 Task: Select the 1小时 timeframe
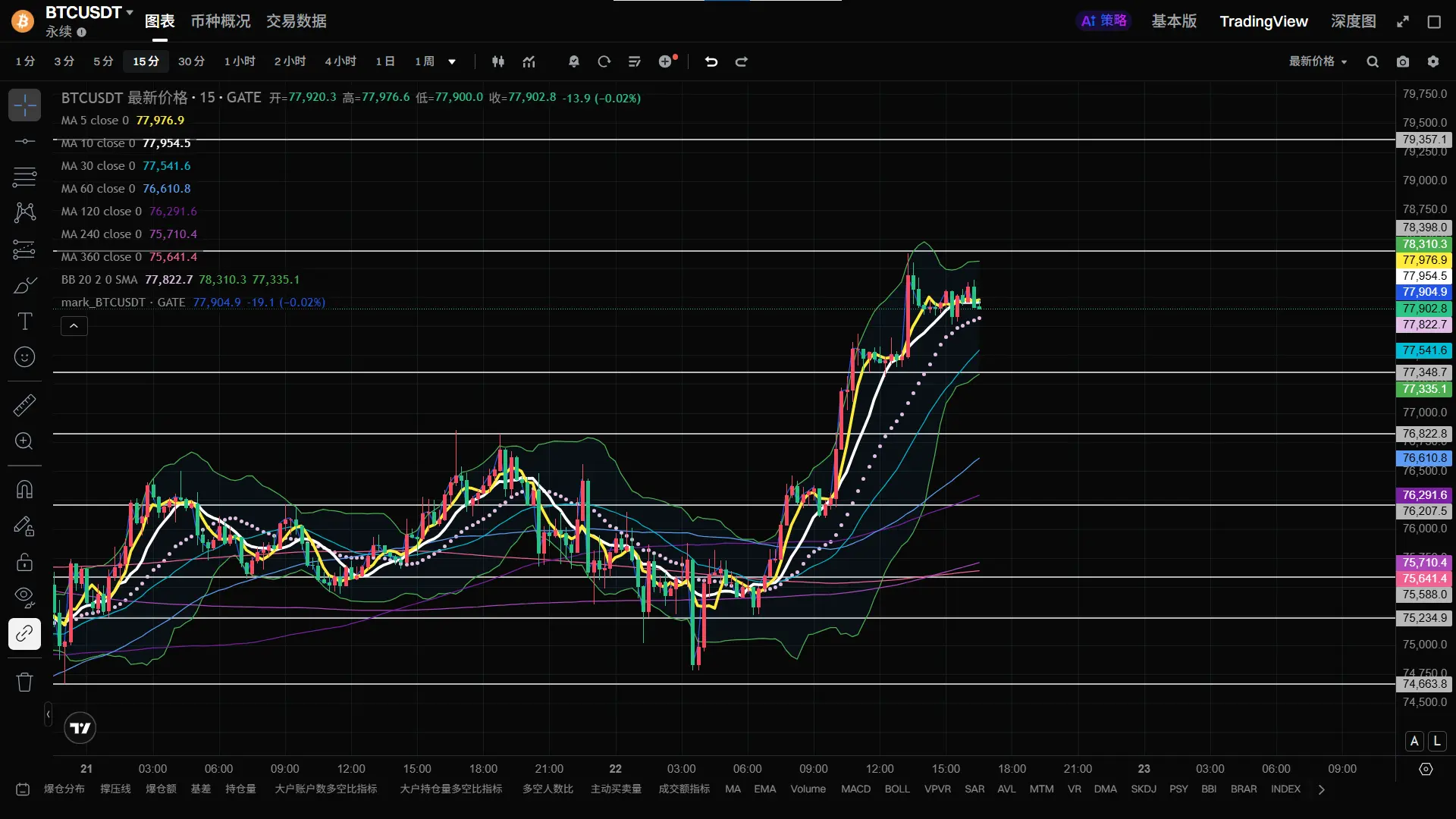(x=240, y=61)
